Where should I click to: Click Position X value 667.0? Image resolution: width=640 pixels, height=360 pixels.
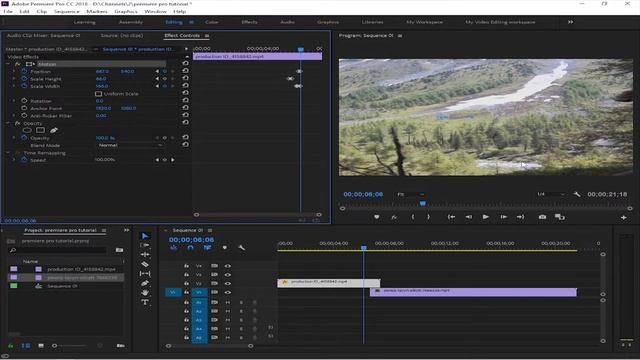102,71
